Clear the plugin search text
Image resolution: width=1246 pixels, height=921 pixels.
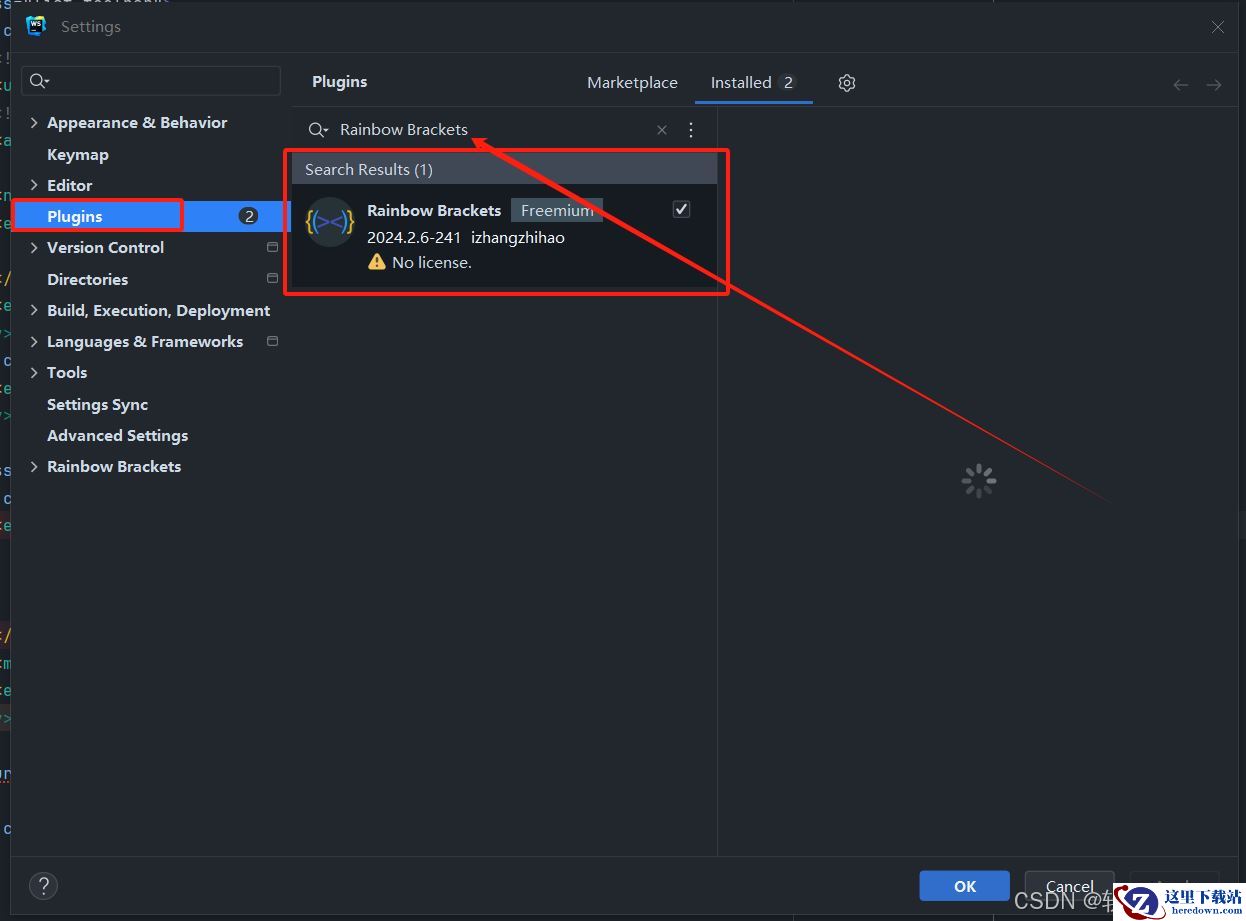point(662,130)
